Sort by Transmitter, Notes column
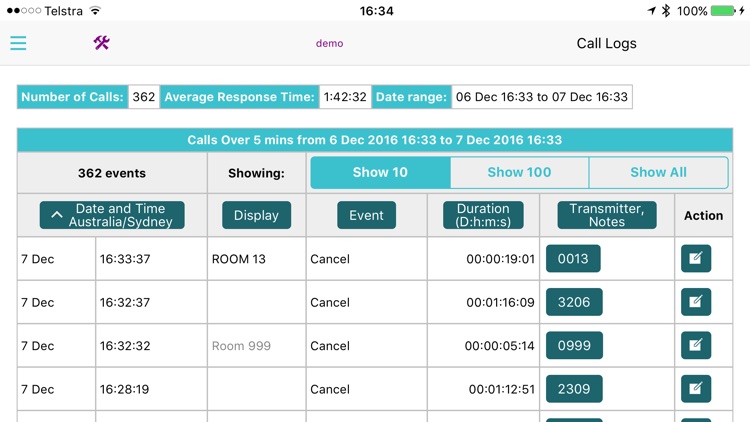 pyautogui.click(x=607, y=215)
